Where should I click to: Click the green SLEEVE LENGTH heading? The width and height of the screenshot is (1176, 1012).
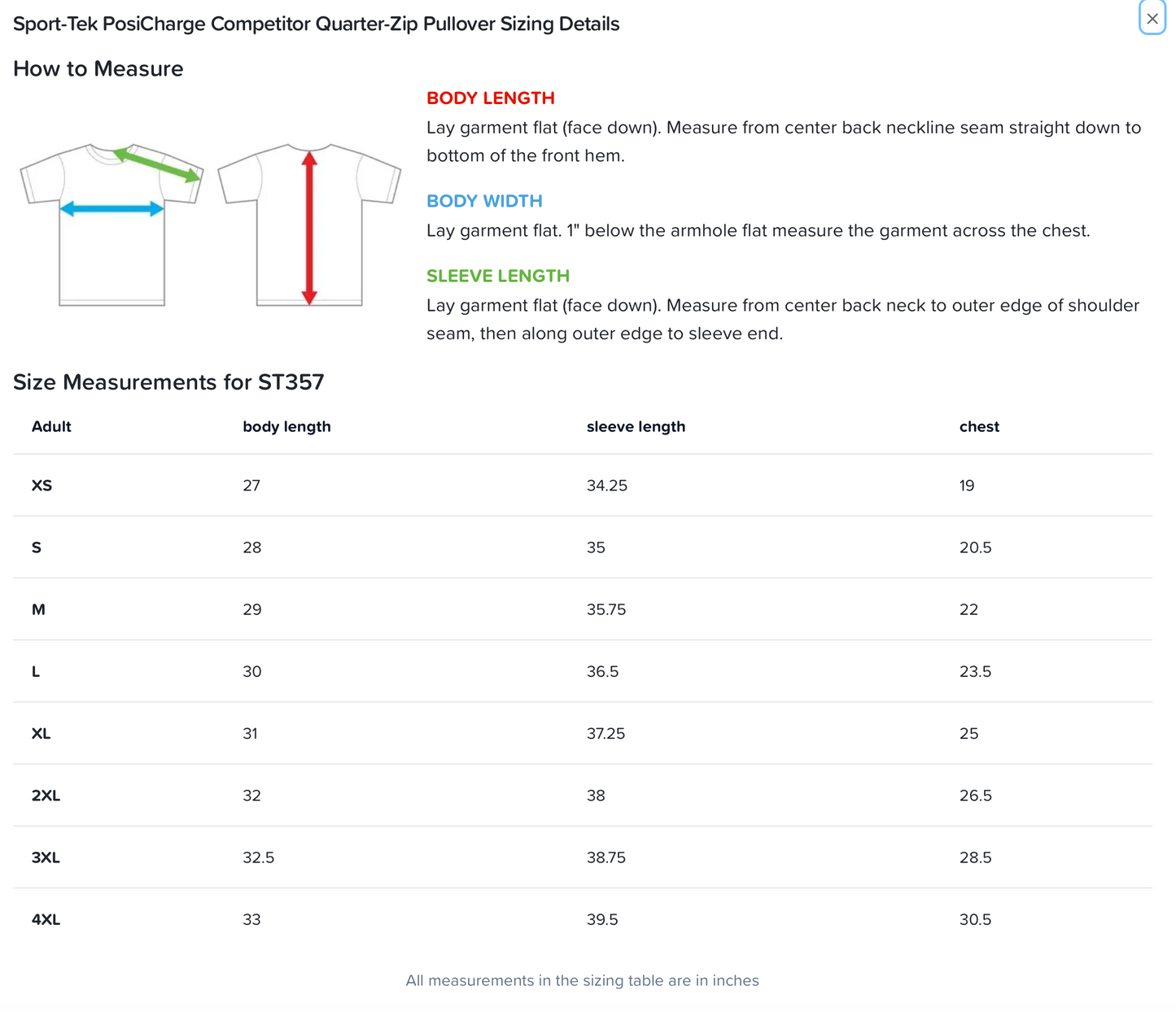tap(497, 276)
